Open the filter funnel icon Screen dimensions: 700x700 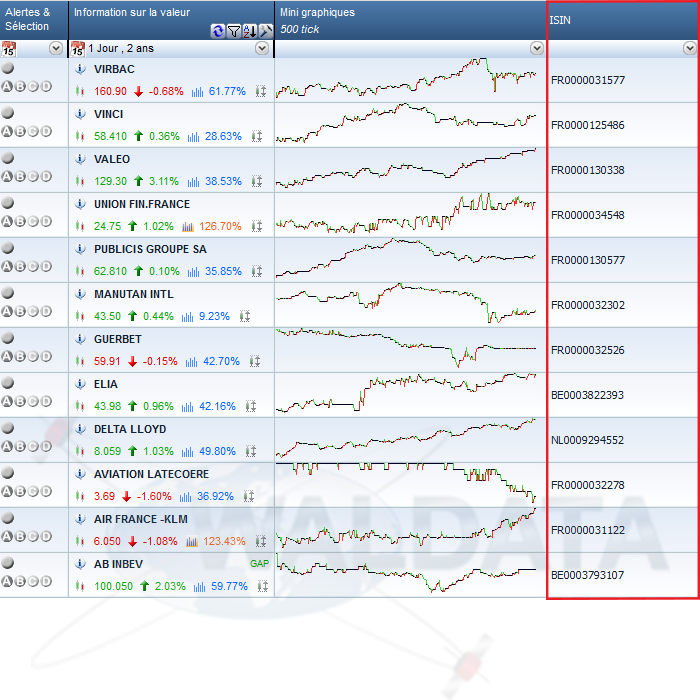pyautogui.click(x=233, y=31)
